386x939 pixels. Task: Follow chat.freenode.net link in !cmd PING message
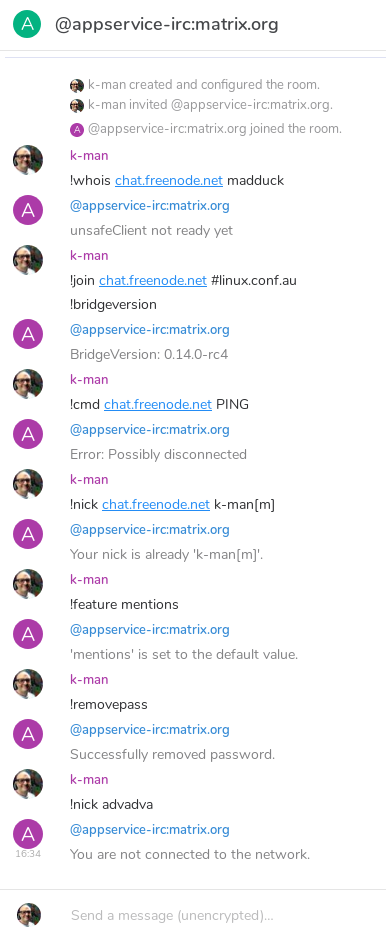pos(158,404)
